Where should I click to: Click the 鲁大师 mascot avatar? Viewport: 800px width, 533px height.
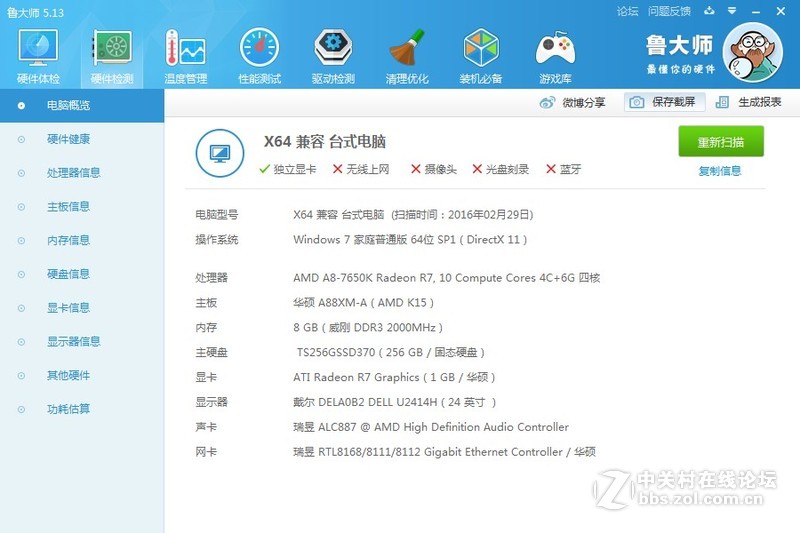tap(753, 53)
